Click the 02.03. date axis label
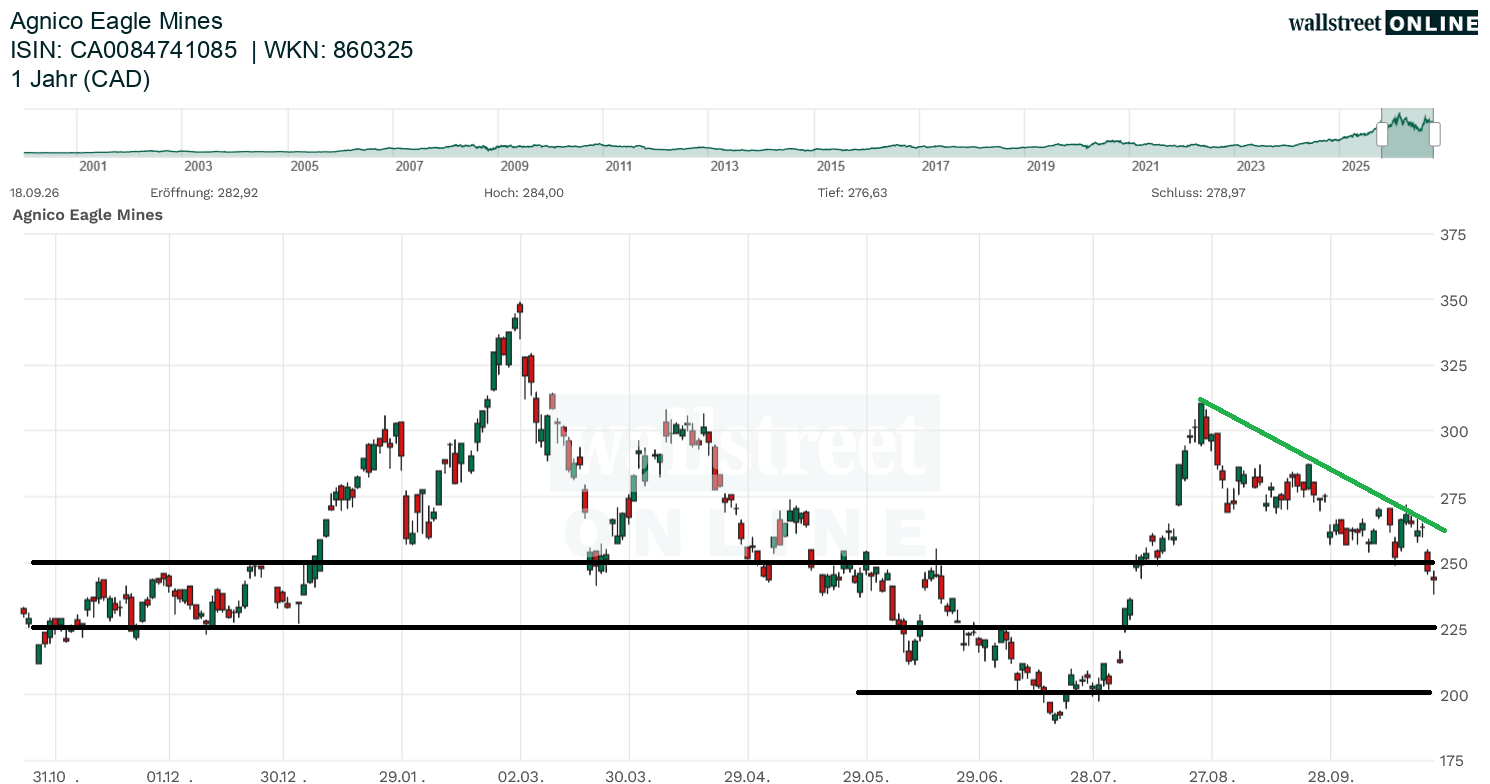The image size is (1490, 784). point(520,776)
